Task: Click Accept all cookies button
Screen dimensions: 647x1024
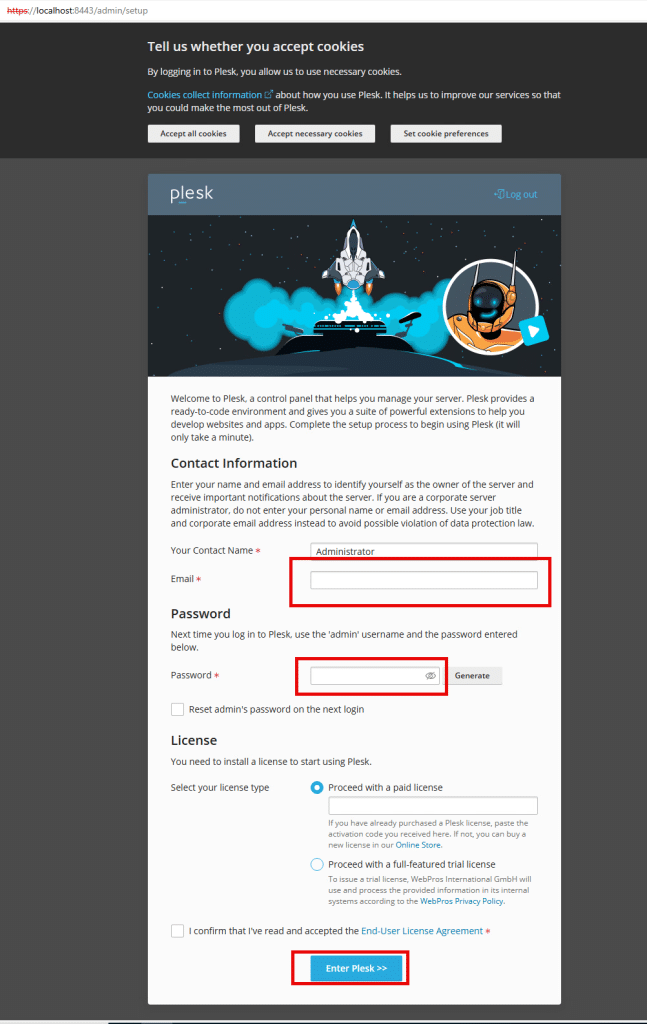Action: pyautogui.click(x=193, y=133)
